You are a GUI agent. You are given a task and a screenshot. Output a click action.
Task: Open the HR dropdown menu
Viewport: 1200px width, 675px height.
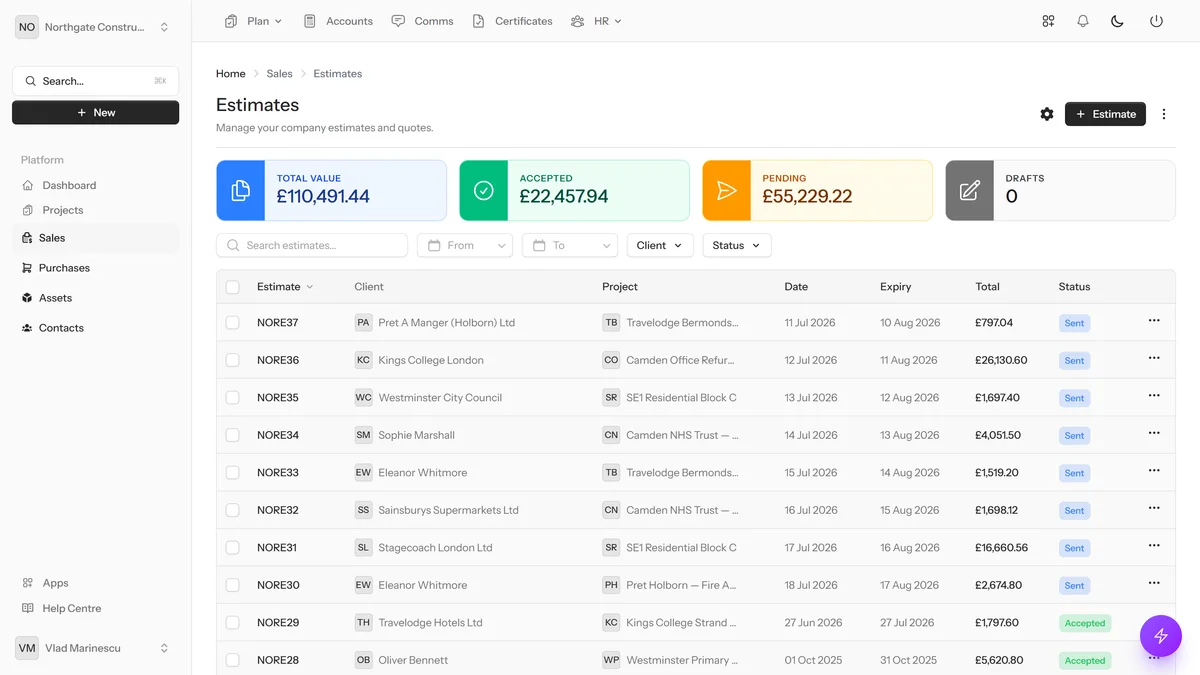tap(596, 21)
